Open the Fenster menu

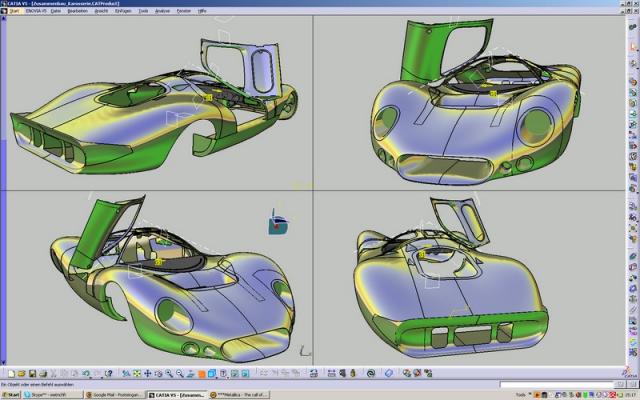coord(184,11)
